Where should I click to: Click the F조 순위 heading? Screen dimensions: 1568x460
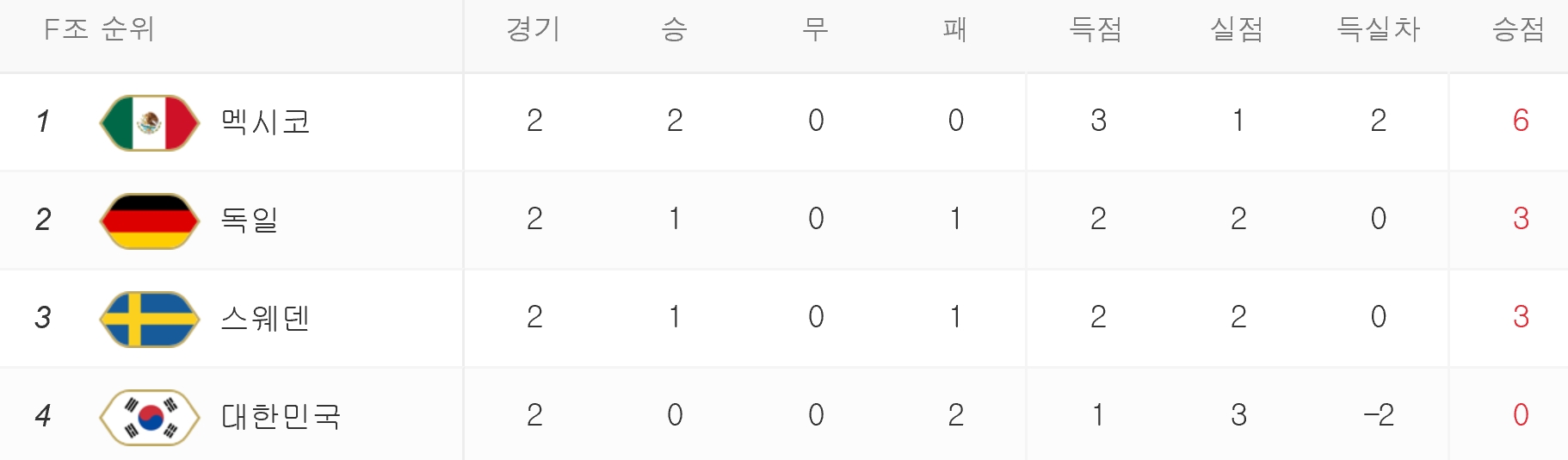pos(99,29)
